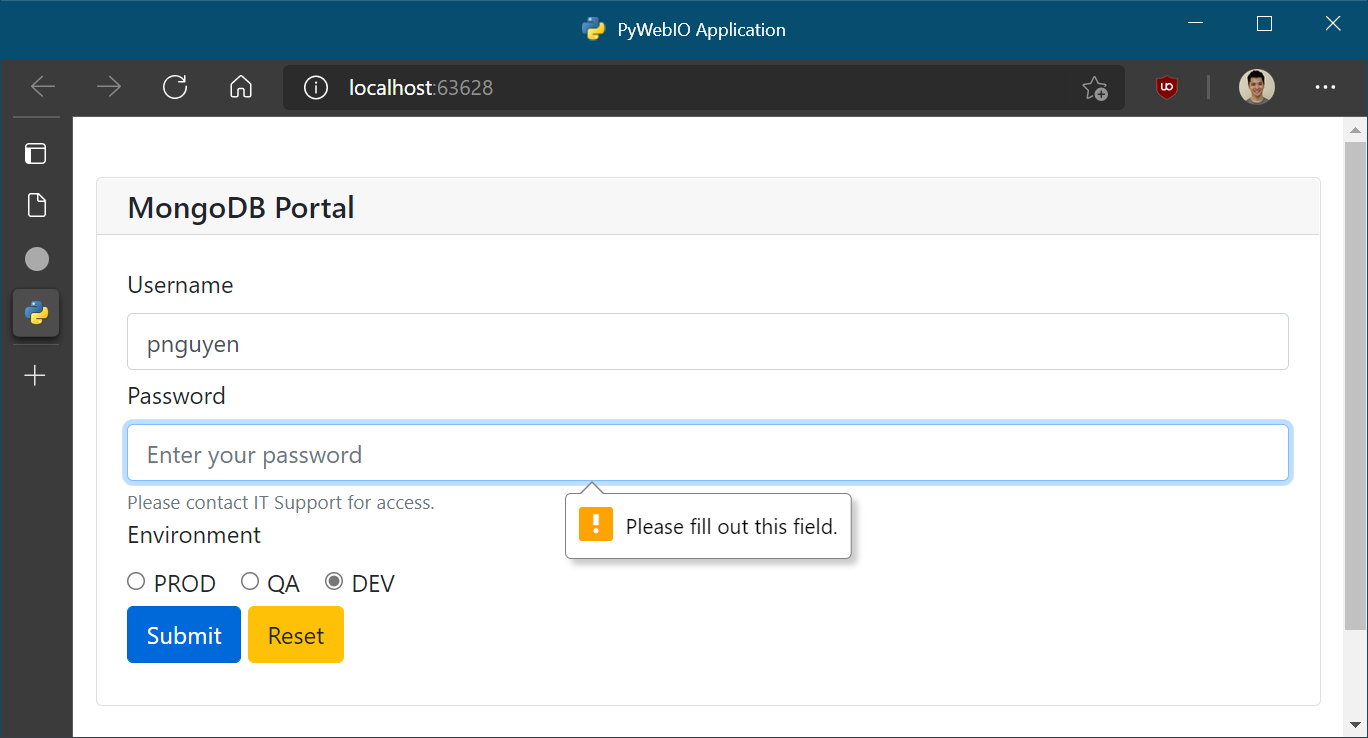The height and width of the screenshot is (738, 1368).
Task: Submit the MongoDB Portal form
Action: 184,634
